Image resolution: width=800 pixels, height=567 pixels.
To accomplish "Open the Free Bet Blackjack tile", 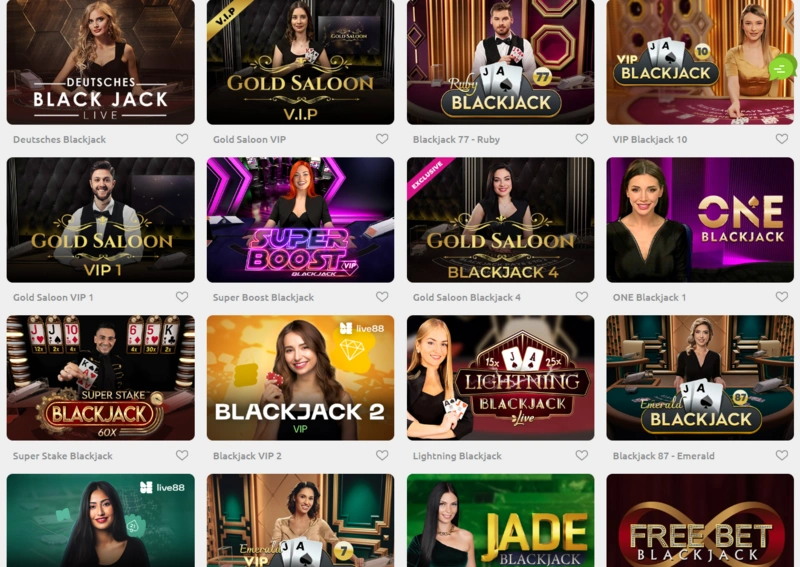I will (700, 520).
